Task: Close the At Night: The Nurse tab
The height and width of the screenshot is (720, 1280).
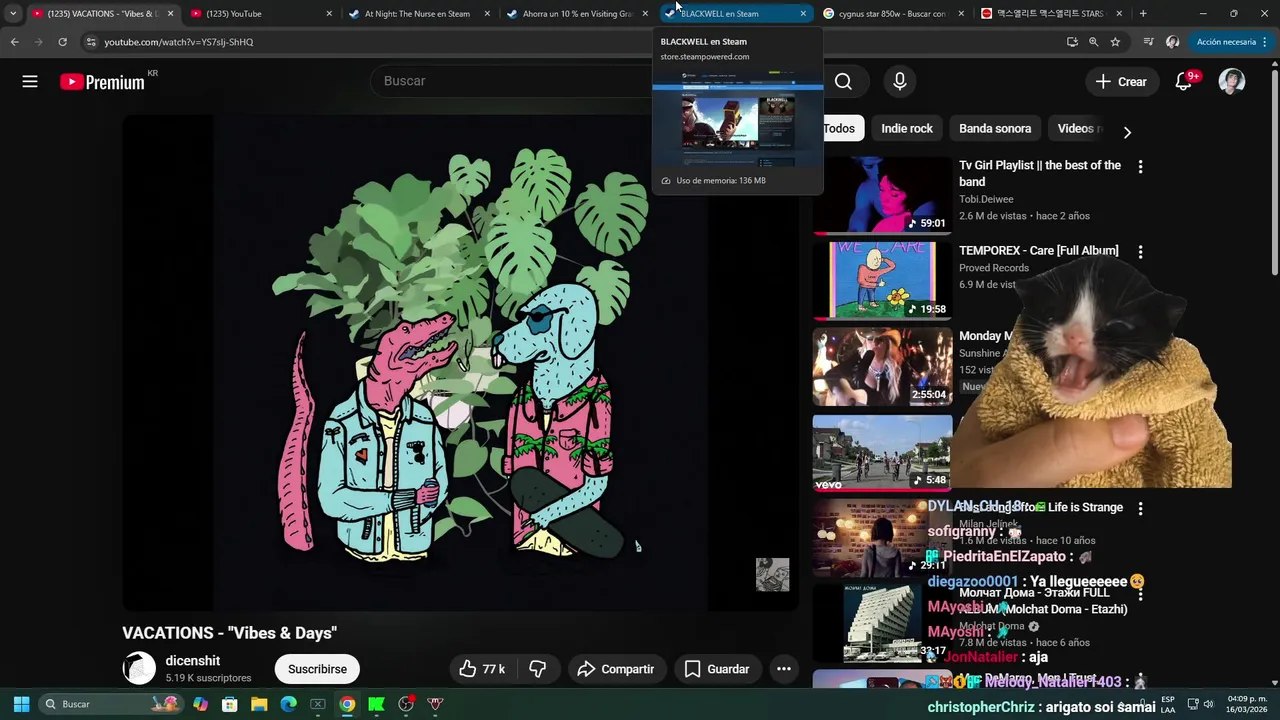Action: click(x=487, y=14)
